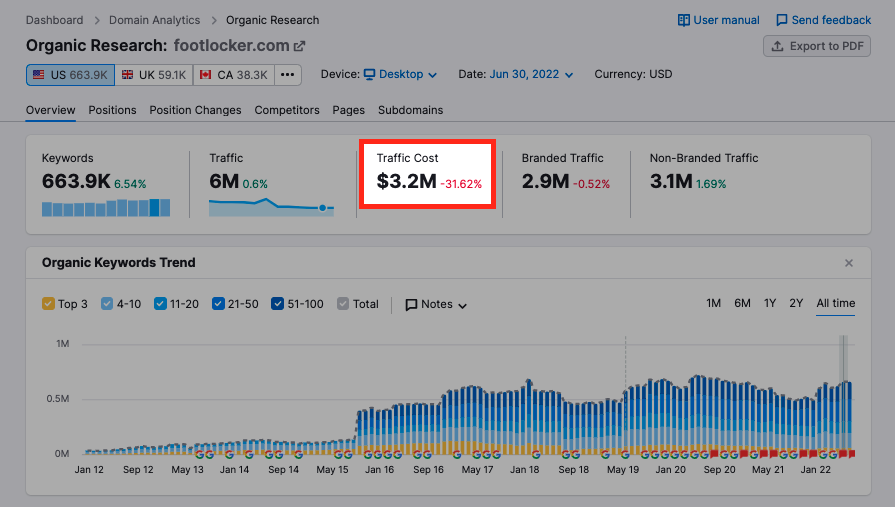Screen dimensions: 895x507
Task: Click the Export to PDF upload icon
Action: 777,46
